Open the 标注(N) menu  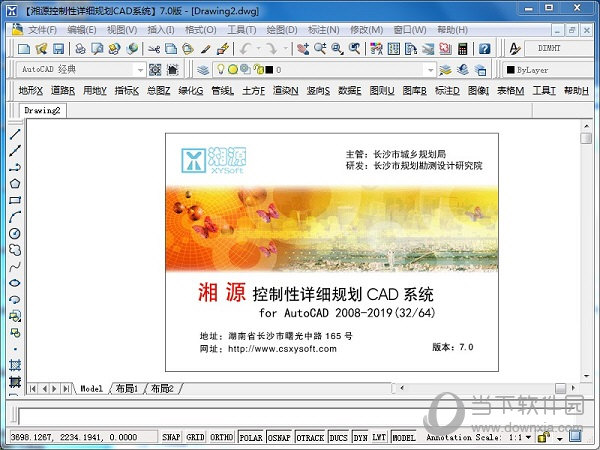coord(323,30)
